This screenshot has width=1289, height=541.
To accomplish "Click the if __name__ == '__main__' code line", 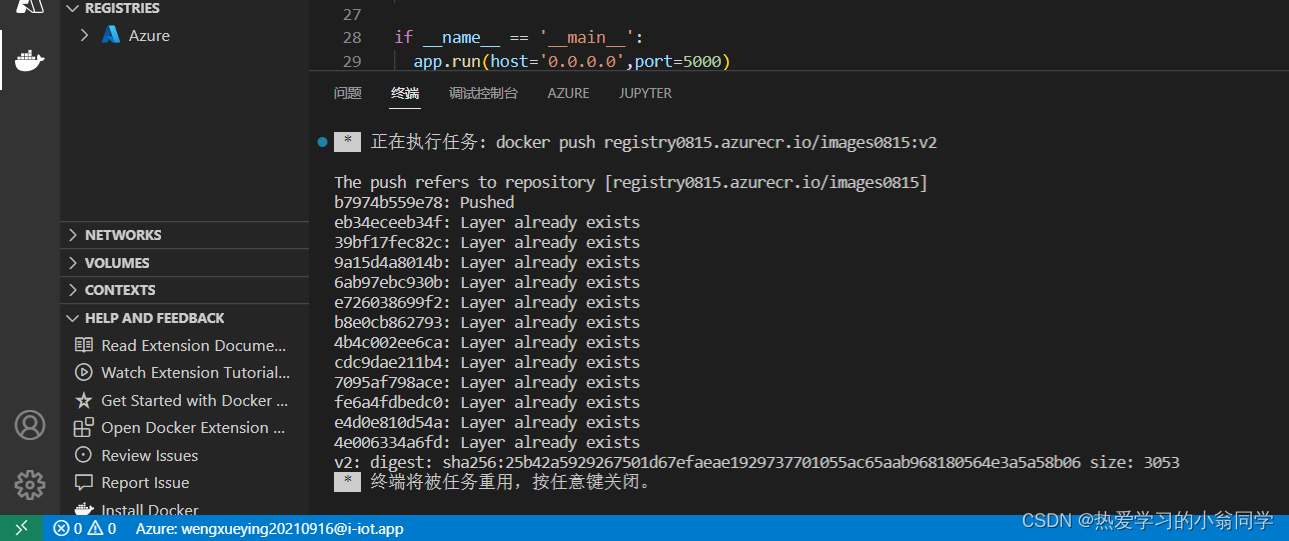I will tap(519, 37).
